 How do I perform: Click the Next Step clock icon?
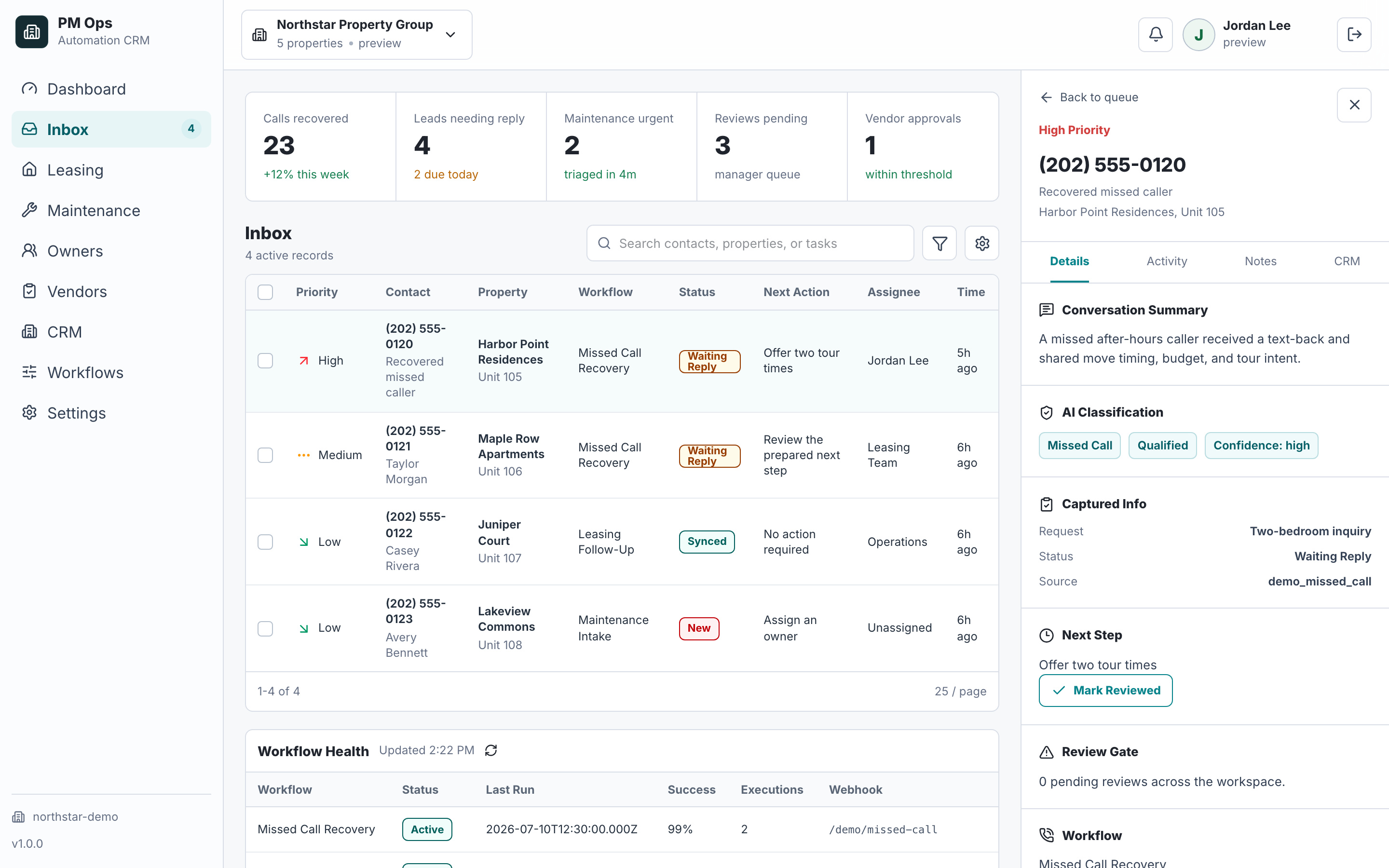click(1047, 635)
